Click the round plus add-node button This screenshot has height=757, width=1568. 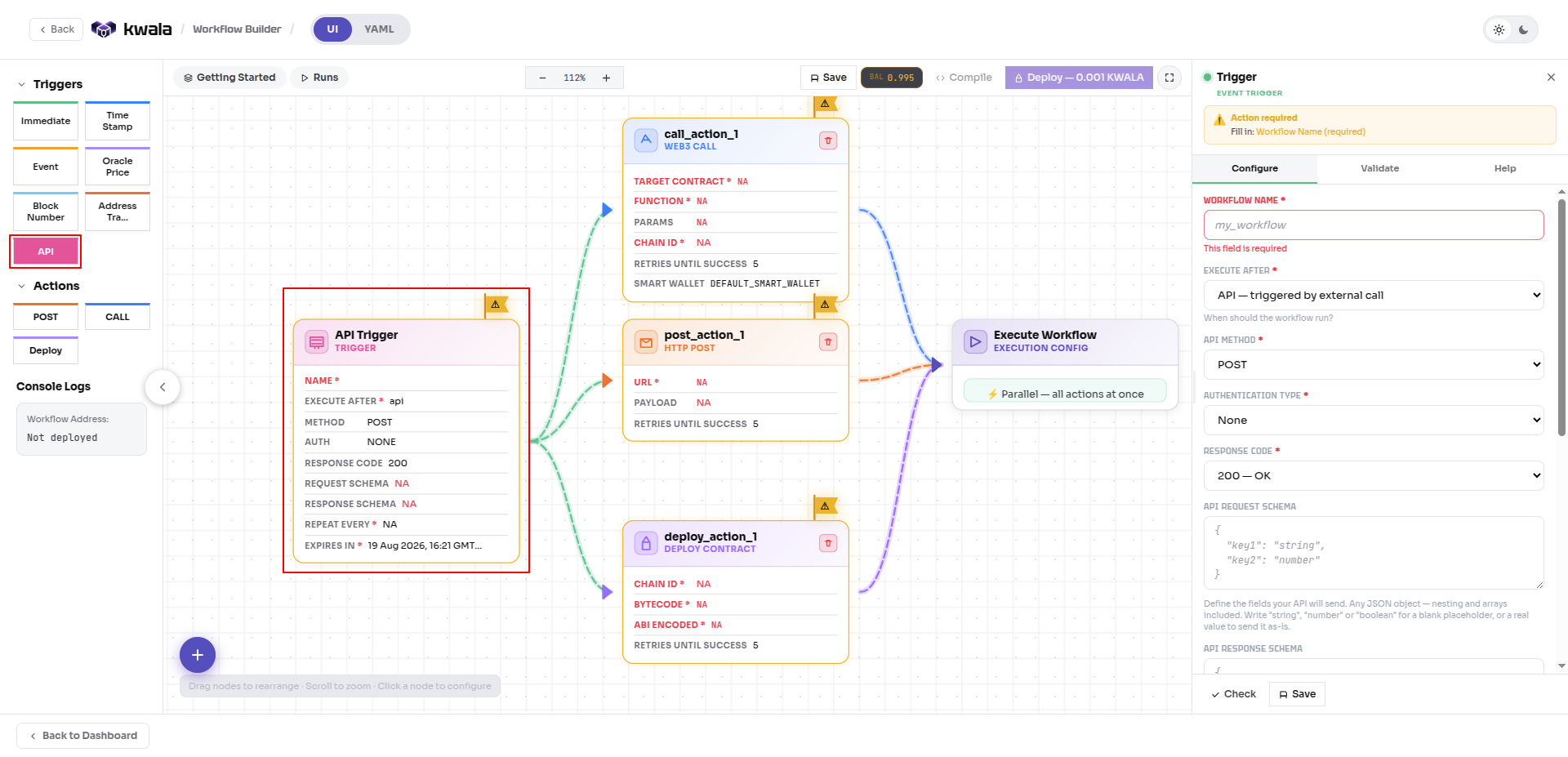coord(198,655)
